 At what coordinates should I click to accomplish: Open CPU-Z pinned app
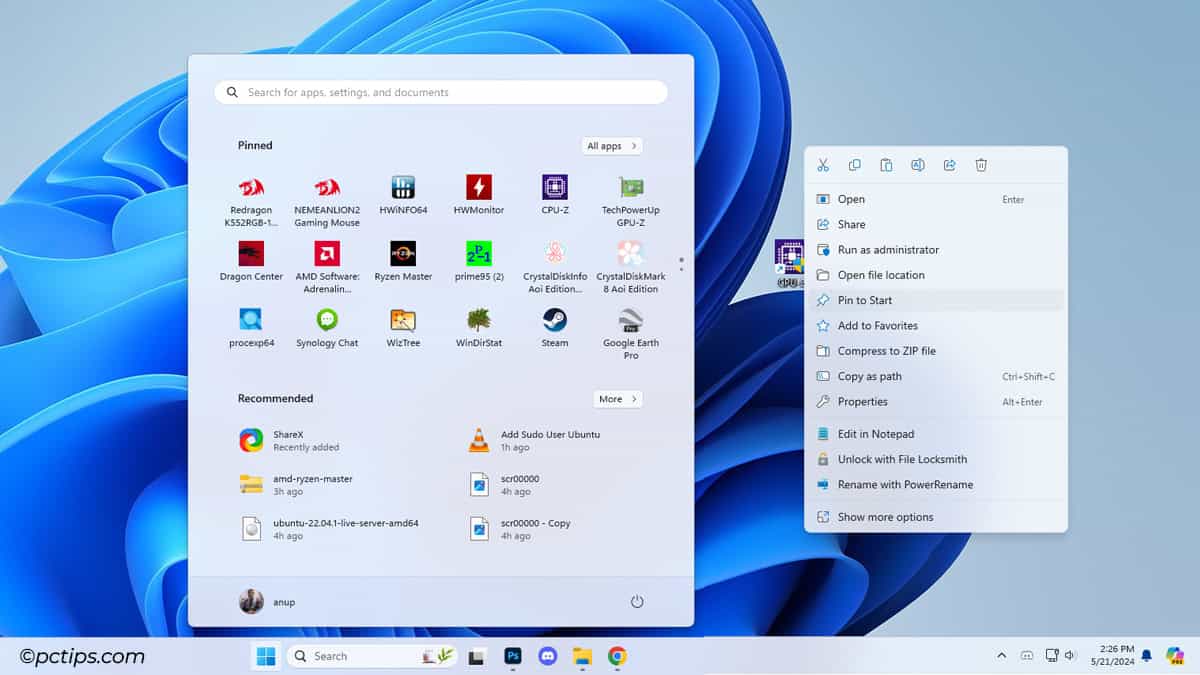(x=555, y=195)
